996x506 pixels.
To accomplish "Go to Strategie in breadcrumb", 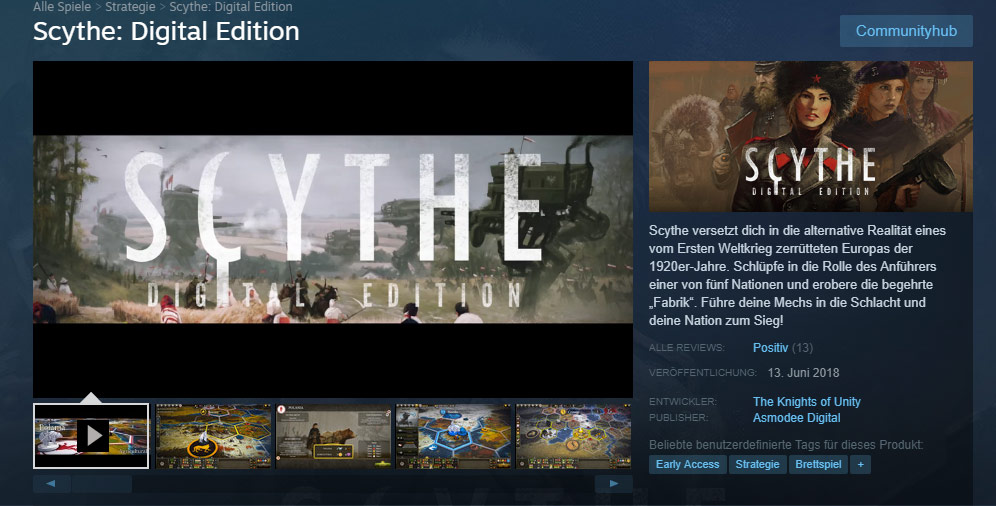I will [130, 7].
